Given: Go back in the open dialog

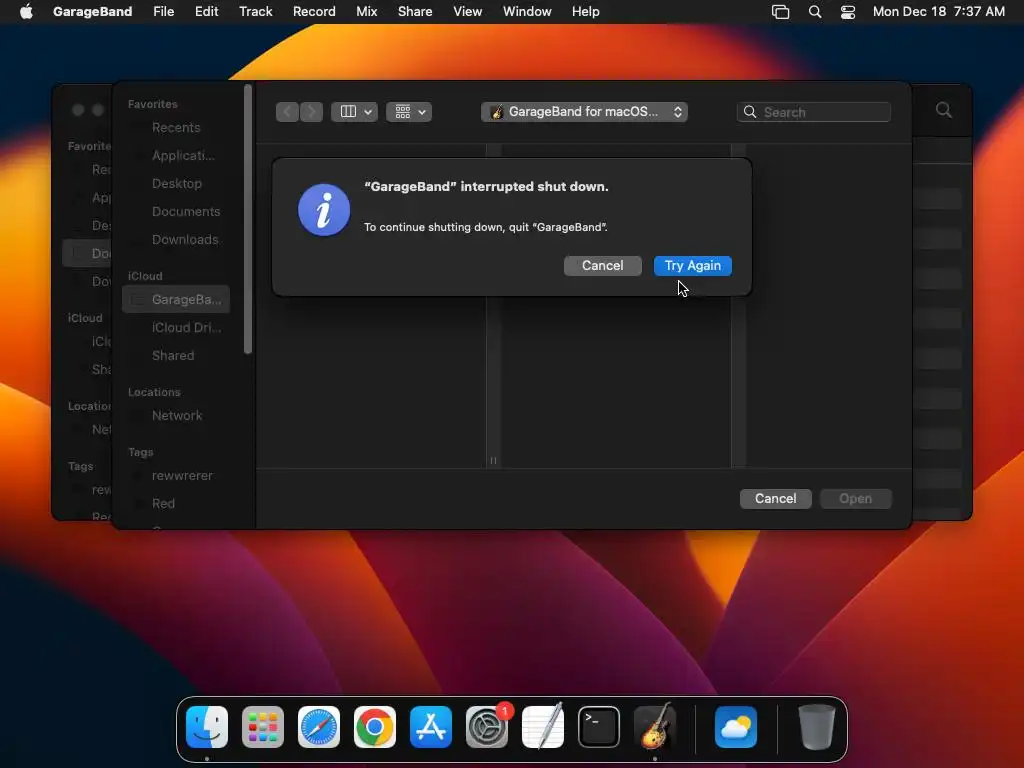Looking at the screenshot, I should [x=287, y=112].
